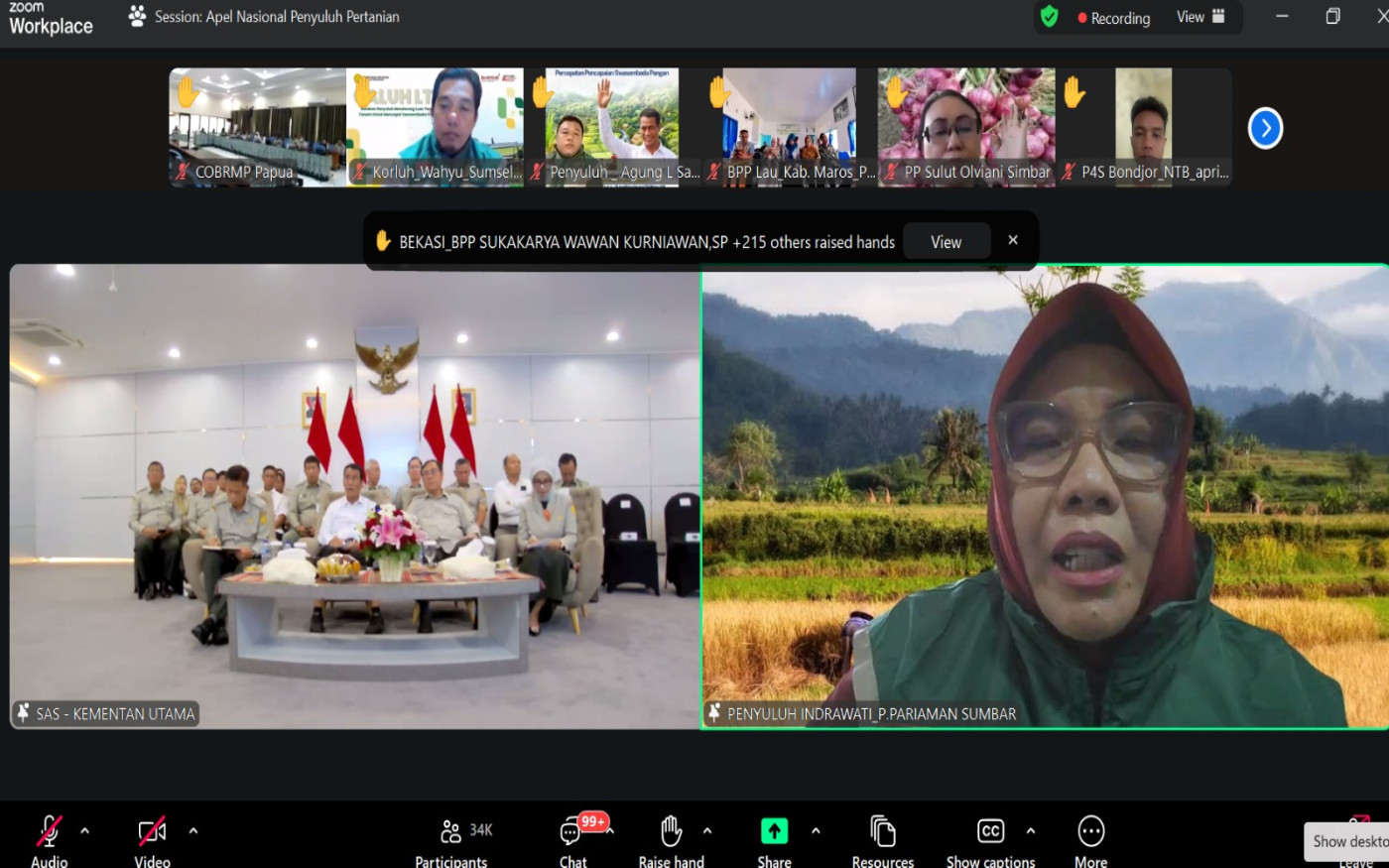
Task: Expand caption options arrow beside Show captions
Action: click(1031, 830)
